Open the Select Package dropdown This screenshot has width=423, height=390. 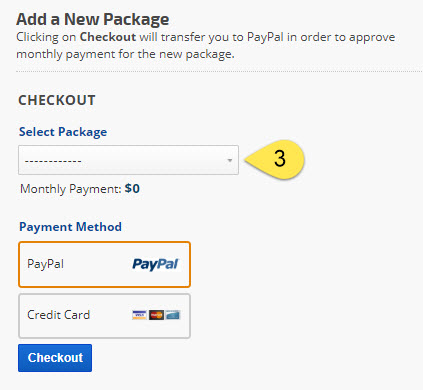tap(128, 160)
